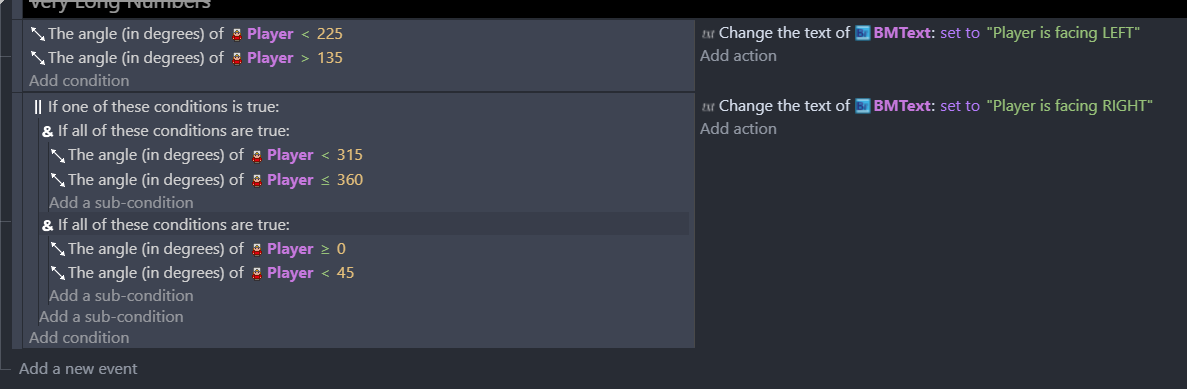Click text icon before "Player is facing RIGHT" action
This screenshot has width=1187, height=389.
tap(708, 106)
